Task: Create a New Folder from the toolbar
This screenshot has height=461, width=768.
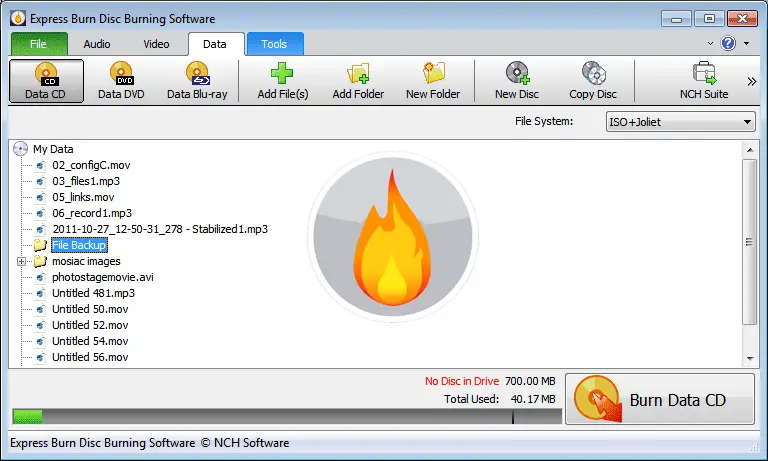Action: pos(433,81)
